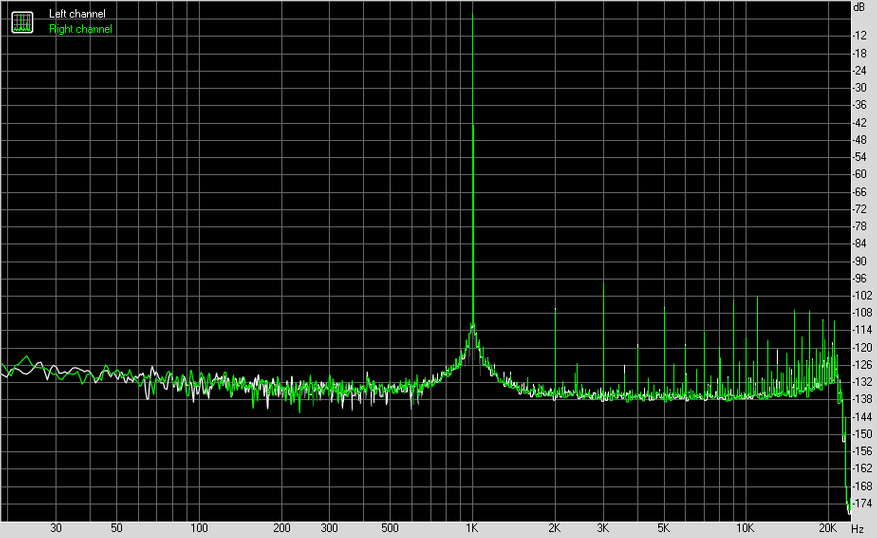Click the top of the 2 kHz harmonic spike
The width and height of the screenshot is (877, 538).
click(555, 309)
